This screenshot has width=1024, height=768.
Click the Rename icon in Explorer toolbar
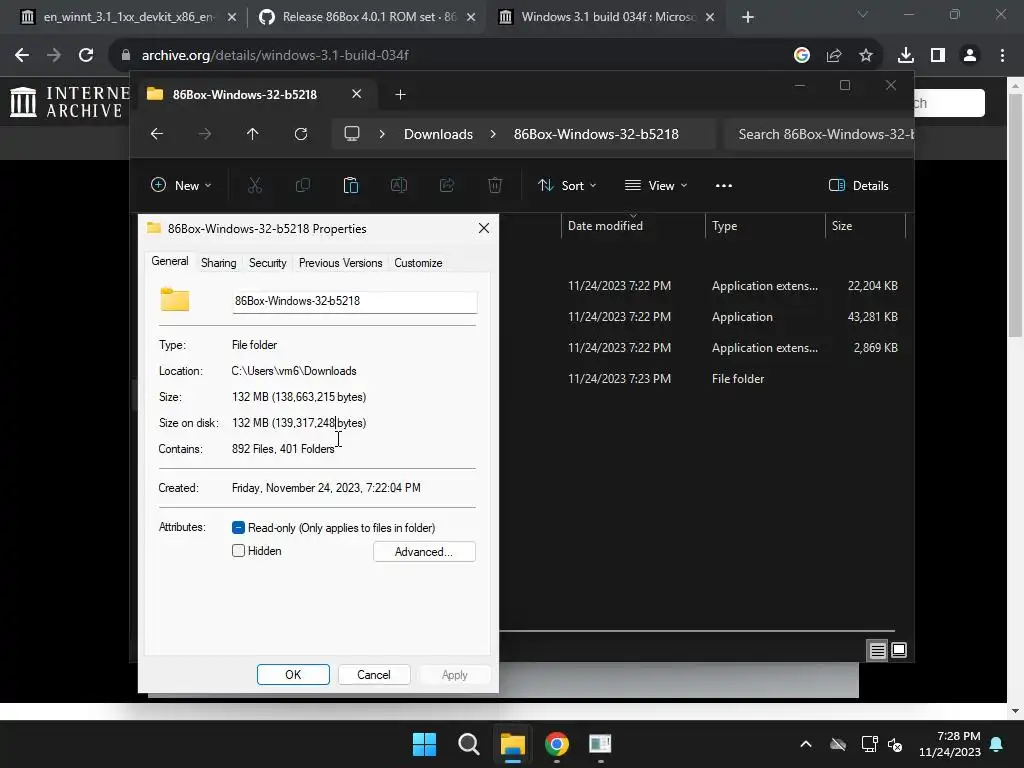coord(399,185)
